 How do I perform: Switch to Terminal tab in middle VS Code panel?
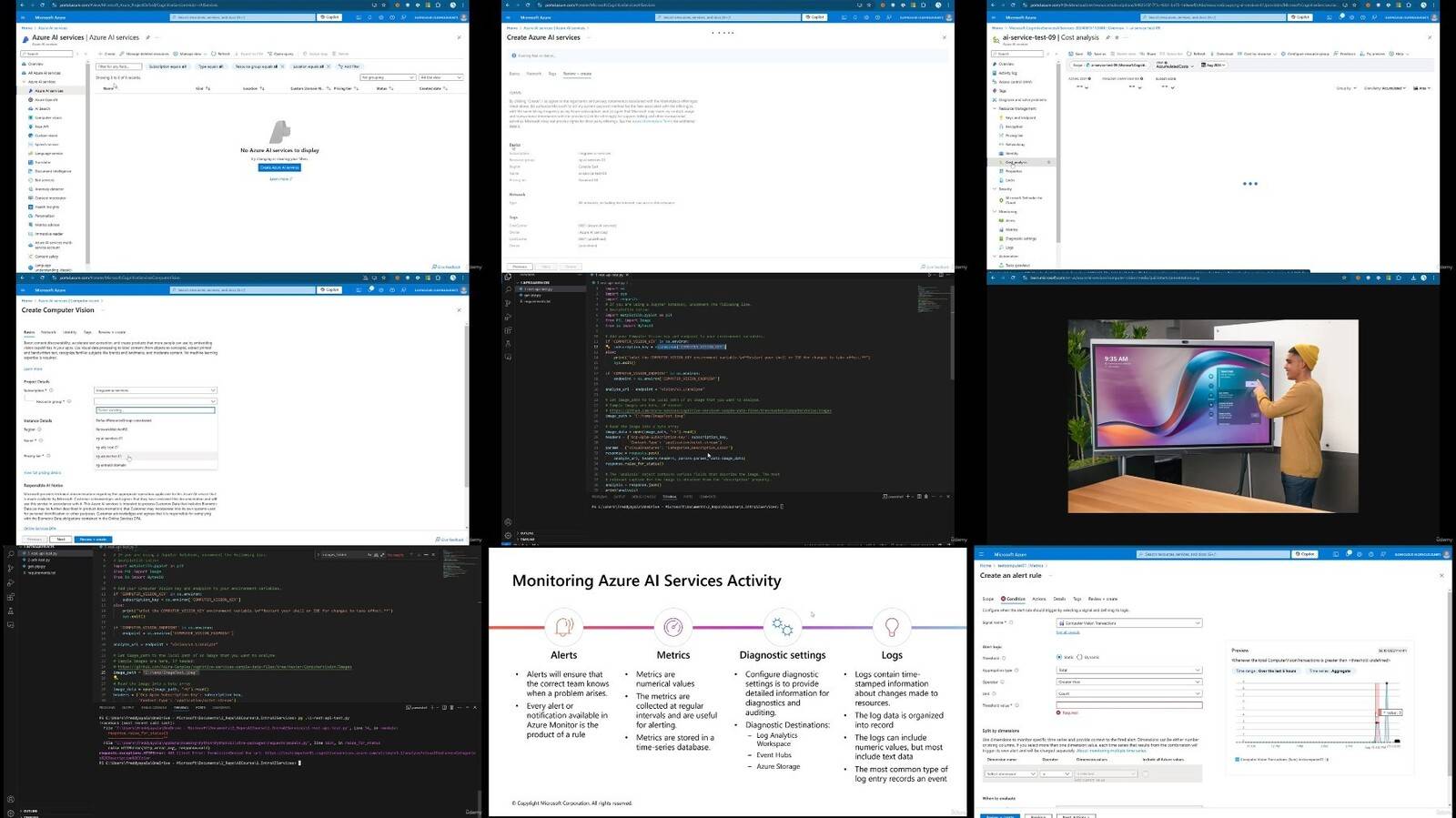[x=670, y=497]
